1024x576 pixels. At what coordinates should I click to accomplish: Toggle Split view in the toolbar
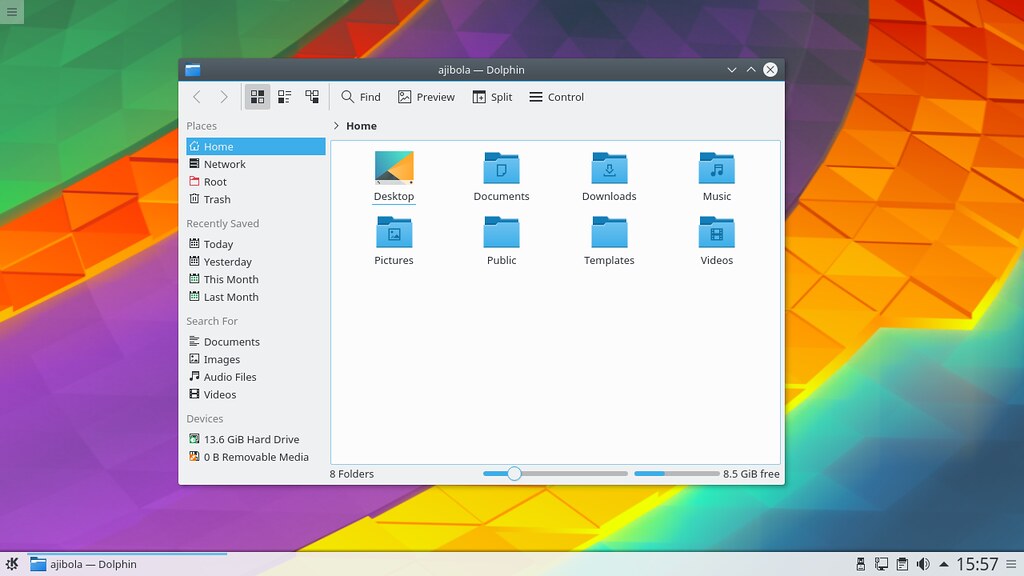(492, 97)
